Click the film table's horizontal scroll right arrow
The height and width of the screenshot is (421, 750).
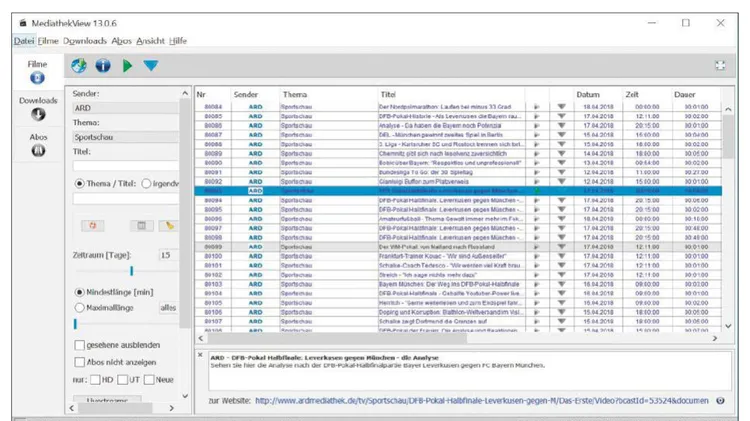715,338
